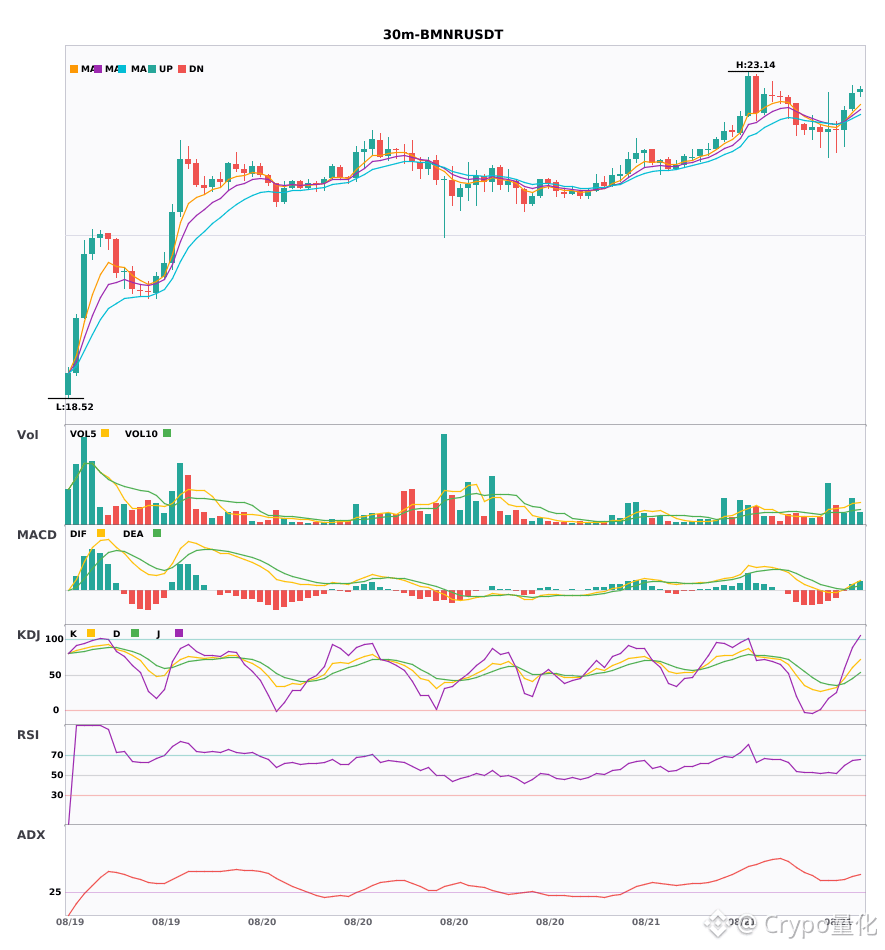The height and width of the screenshot is (950, 885).
Task: Click the chart title 30m-BMNRUSDT
Action: click(443, 35)
